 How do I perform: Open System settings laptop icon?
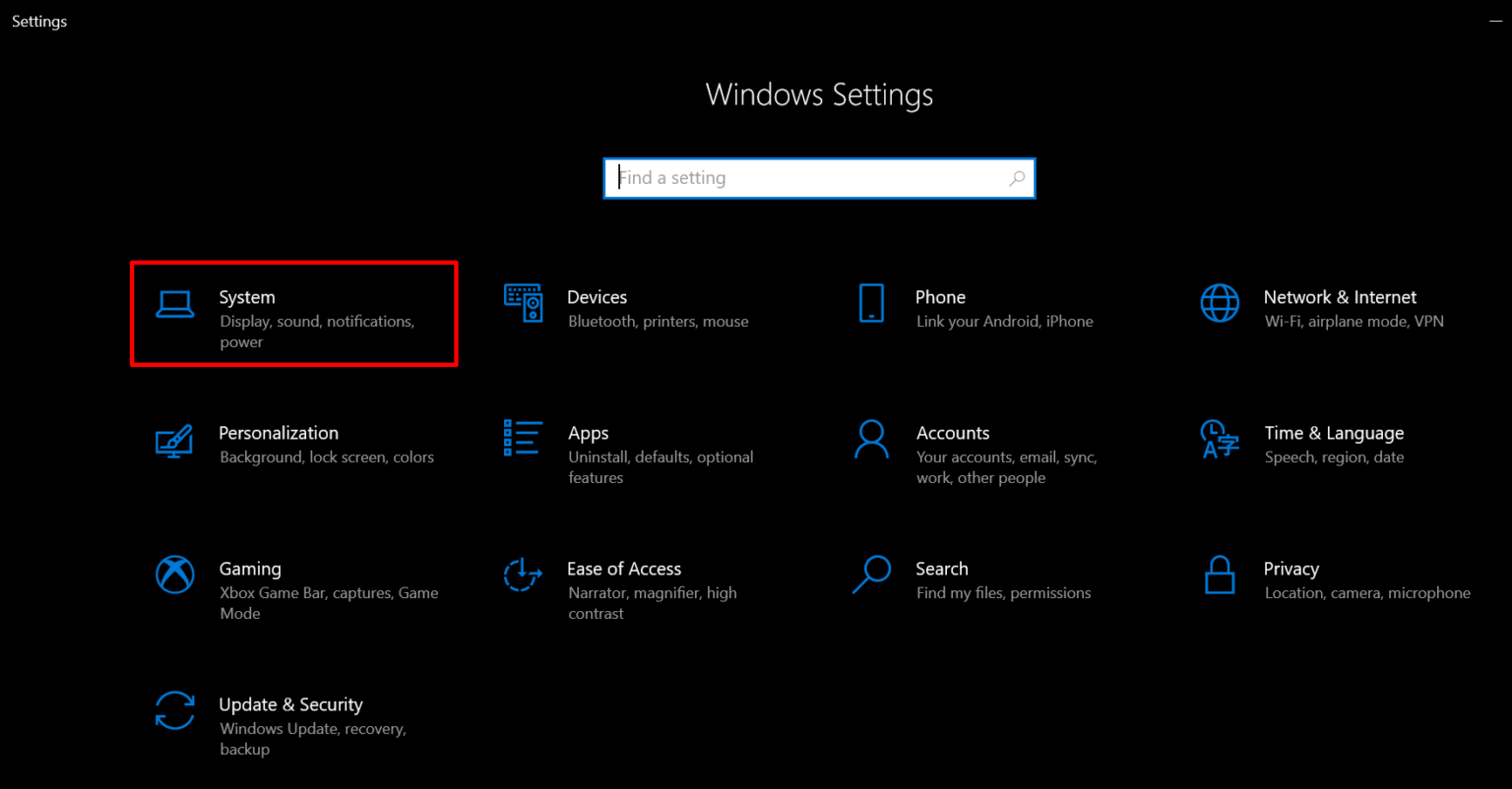tap(175, 305)
